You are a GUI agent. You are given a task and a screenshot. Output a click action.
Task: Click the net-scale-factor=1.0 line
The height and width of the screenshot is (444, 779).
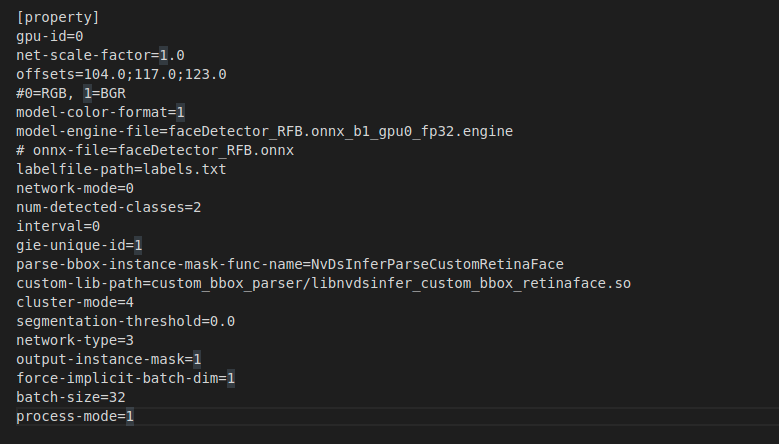click(100, 55)
